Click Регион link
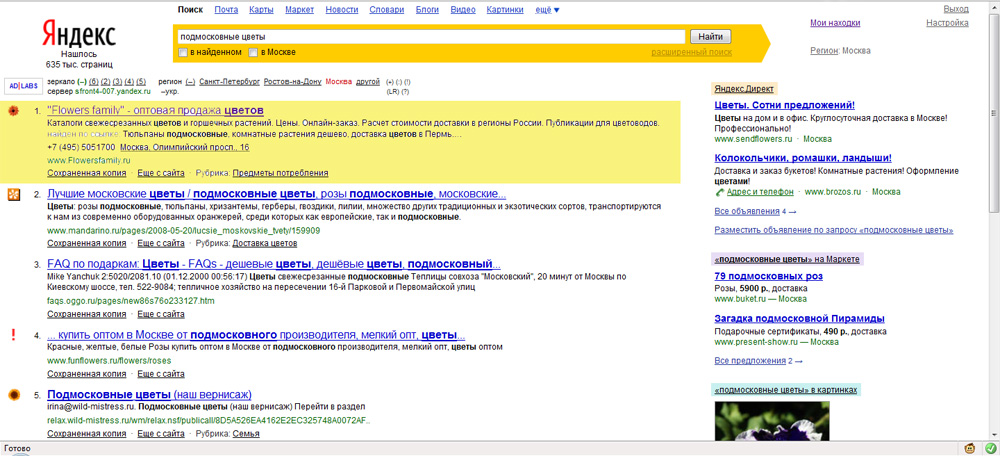The image size is (1000, 456). click(824, 51)
